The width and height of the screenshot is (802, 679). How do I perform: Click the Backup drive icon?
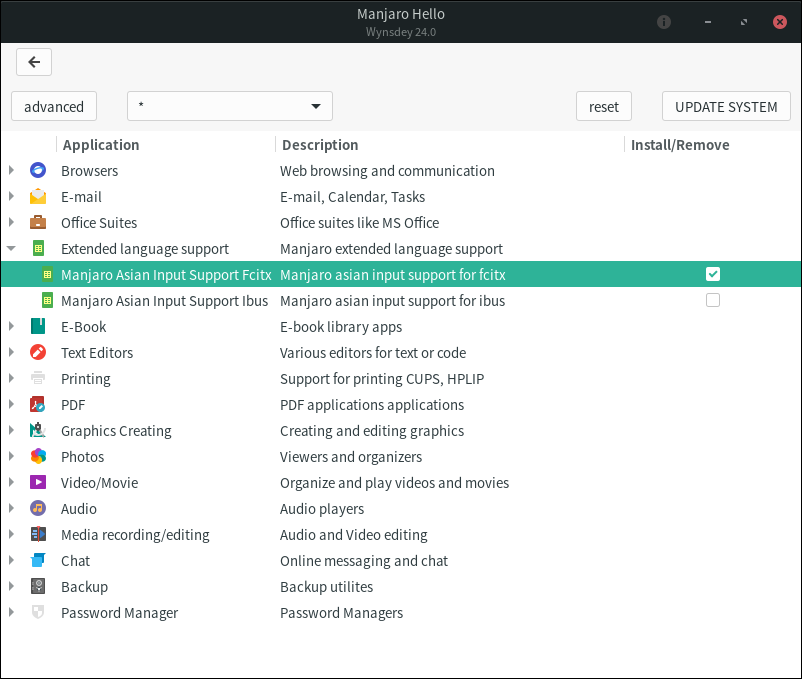click(x=38, y=586)
